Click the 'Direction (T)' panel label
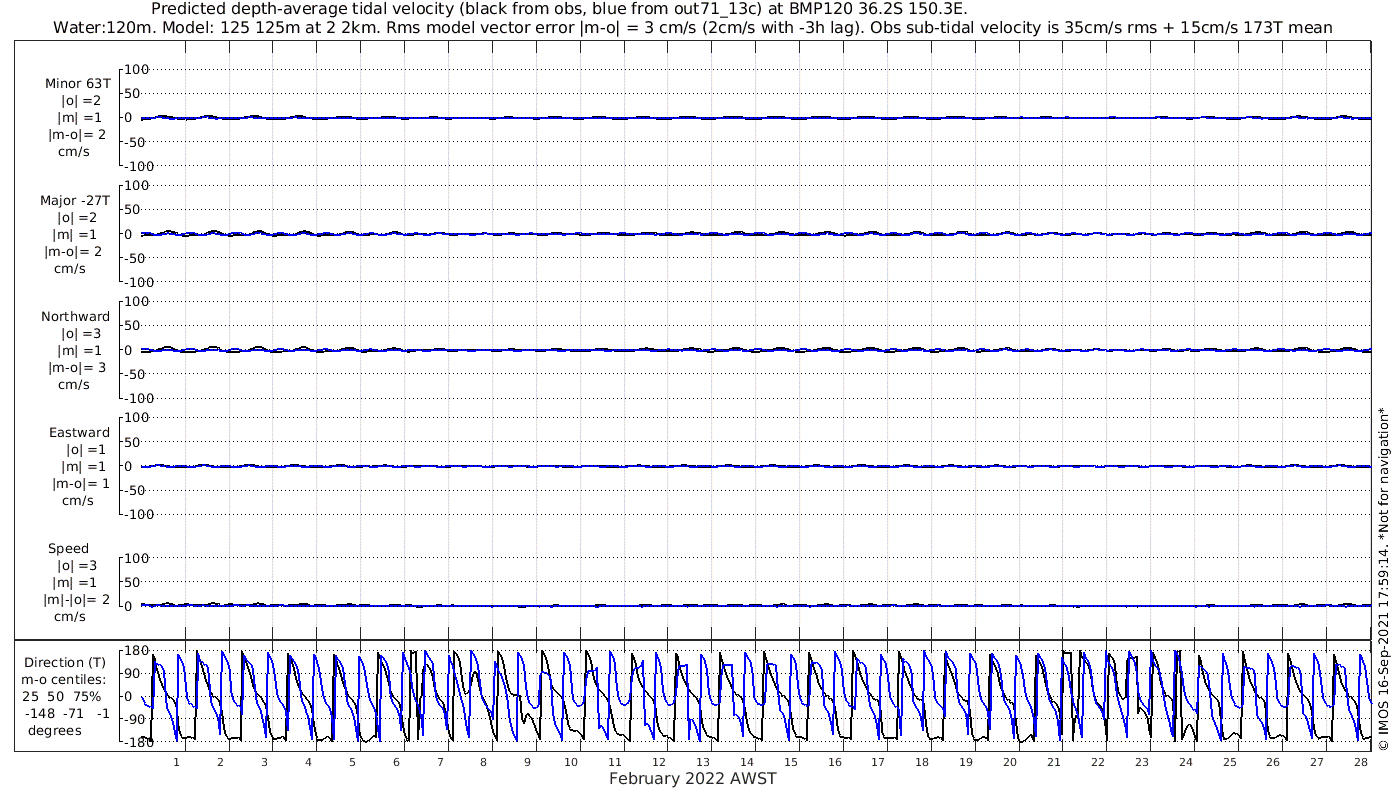 [65, 662]
